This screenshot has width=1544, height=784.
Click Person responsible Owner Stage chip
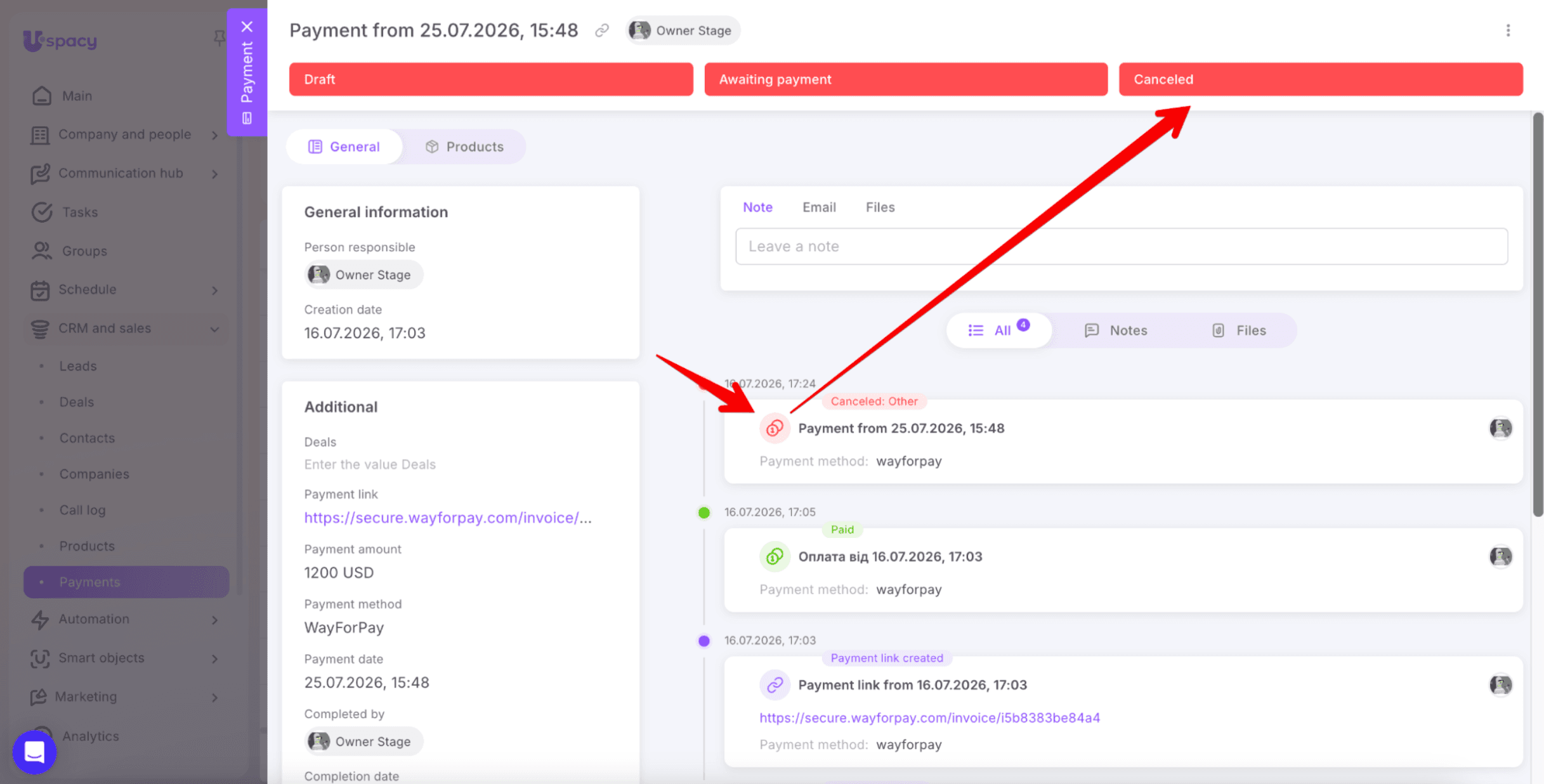[x=363, y=275]
